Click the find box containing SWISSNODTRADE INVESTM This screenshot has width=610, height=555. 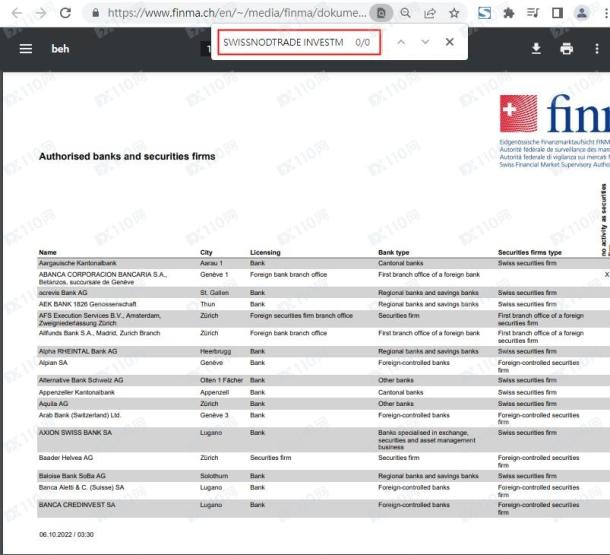[299, 42]
